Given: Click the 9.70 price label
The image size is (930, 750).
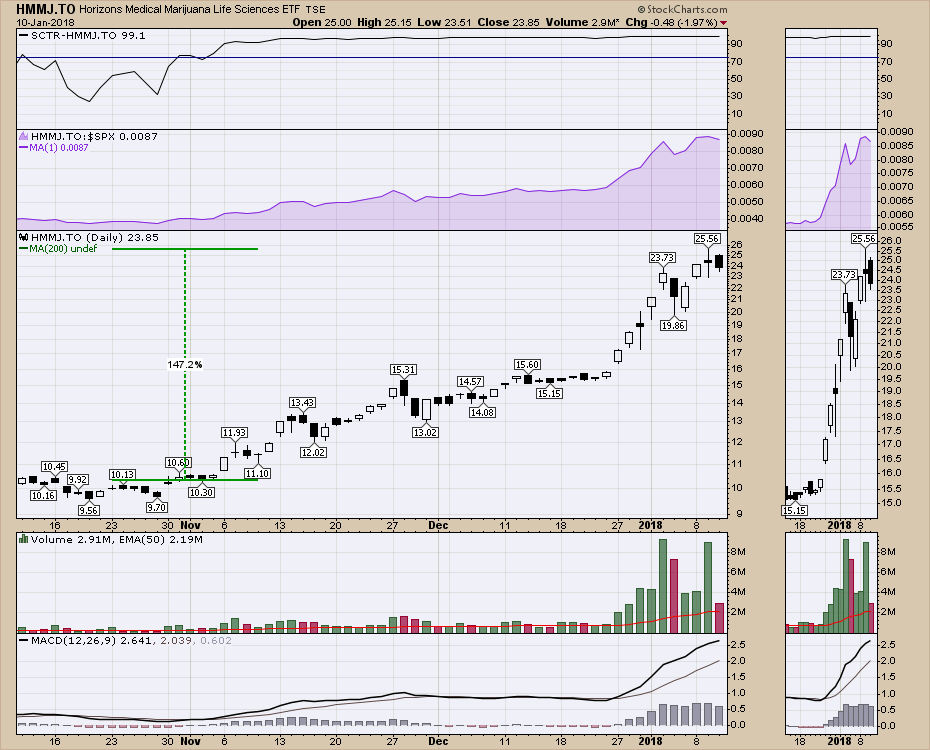Looking at the screenshot, I should [x=157, y=508].
